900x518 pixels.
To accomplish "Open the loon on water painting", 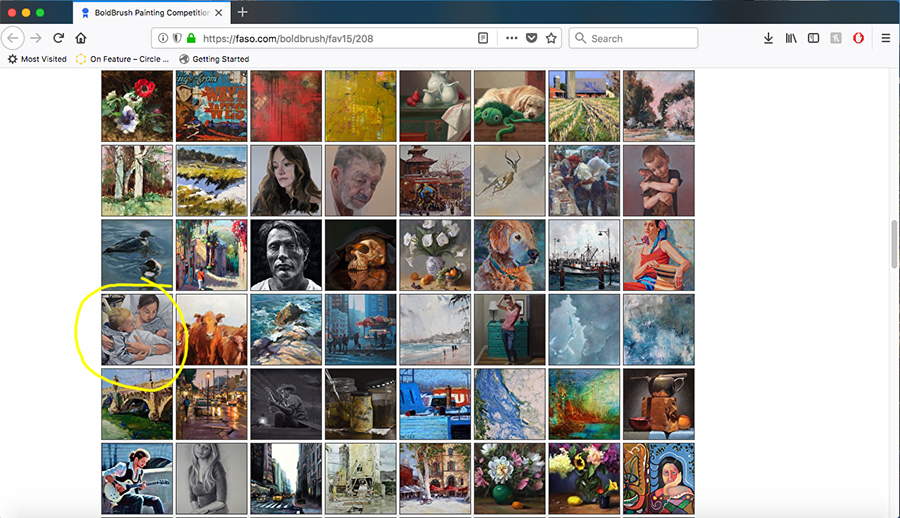I will point(137,255).
